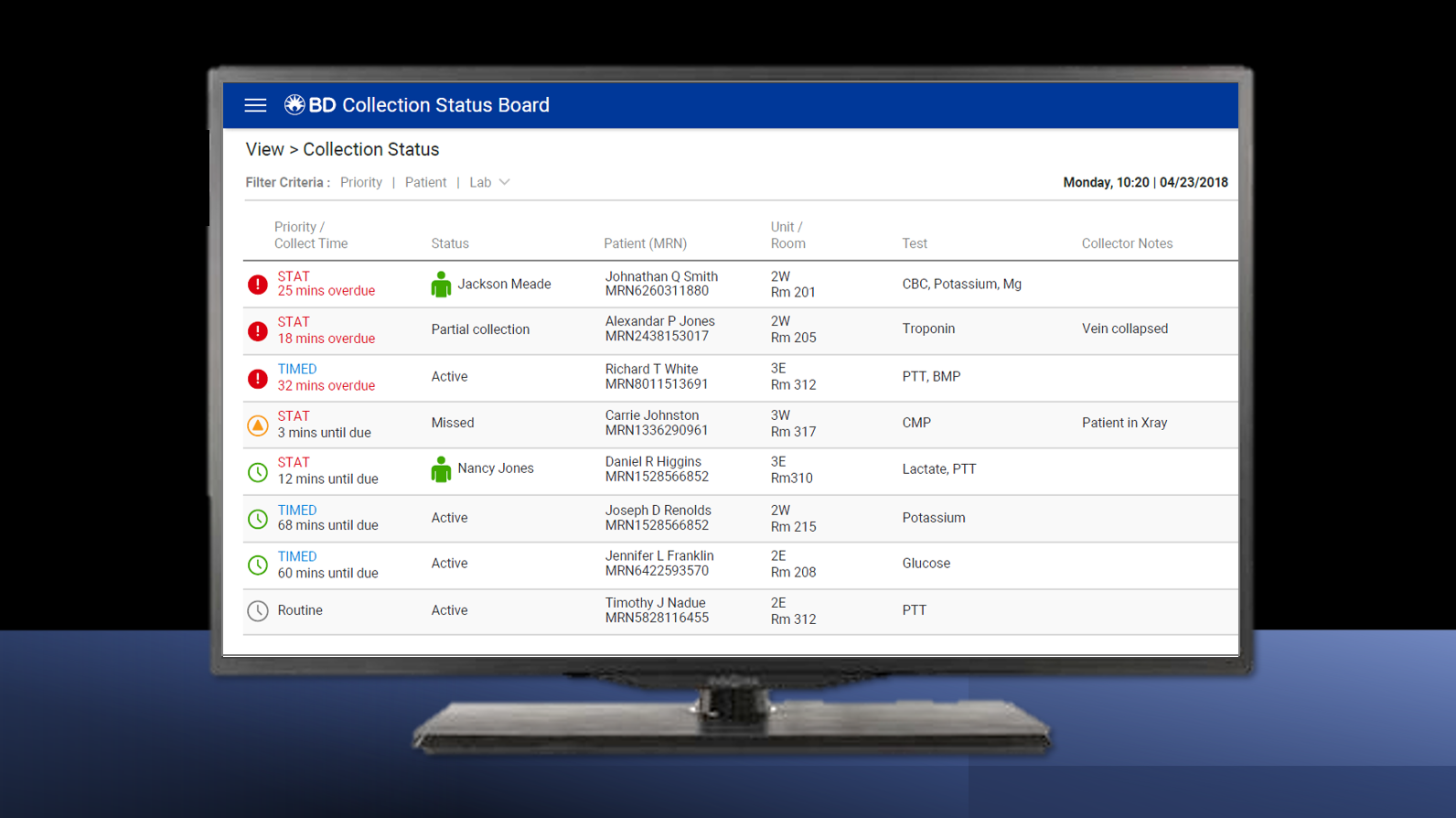Click Collection Status breadcrumb text

pyautogui.click(x=370, y=149)
